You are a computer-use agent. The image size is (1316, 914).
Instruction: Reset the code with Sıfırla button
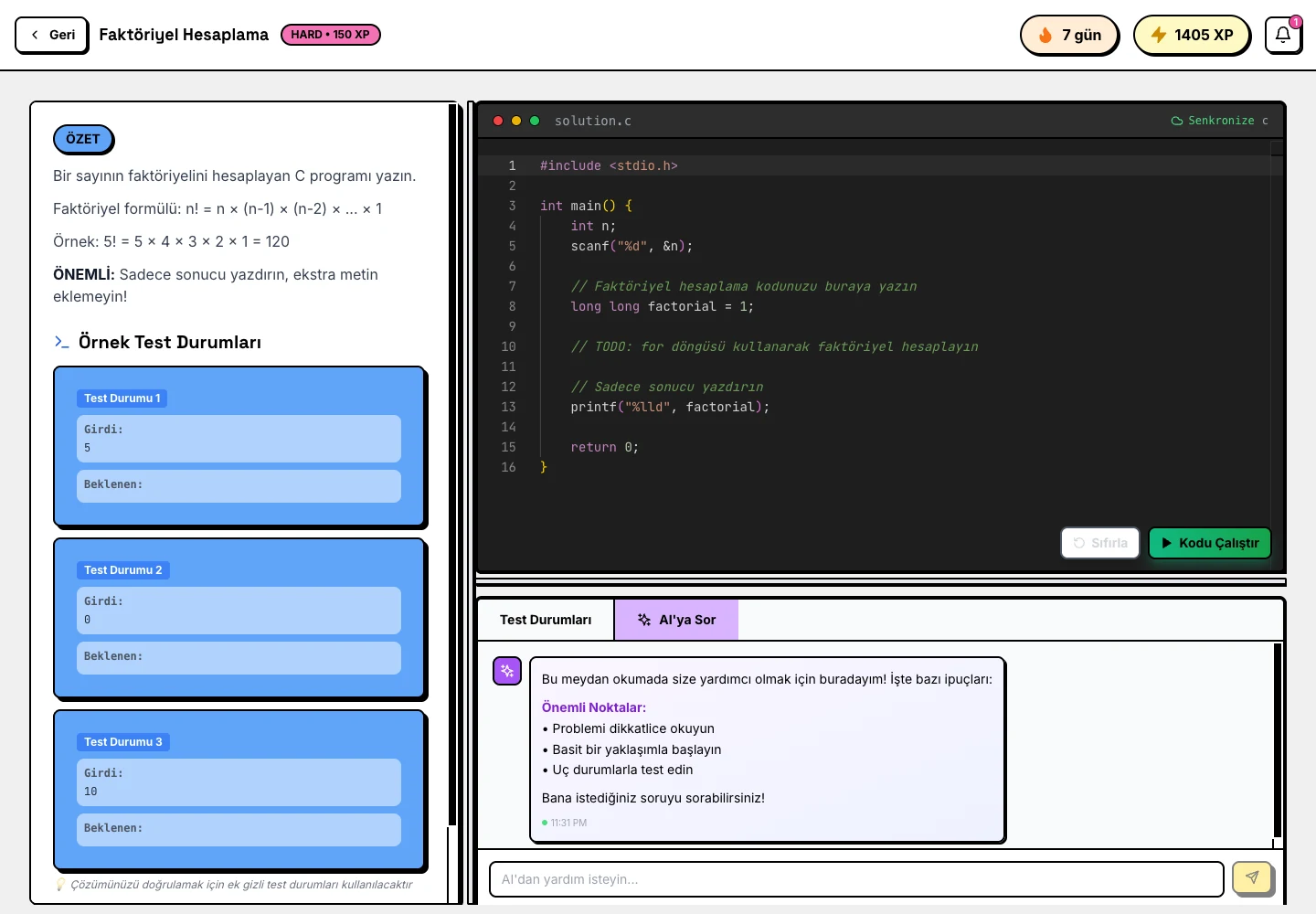point(1100,543)
